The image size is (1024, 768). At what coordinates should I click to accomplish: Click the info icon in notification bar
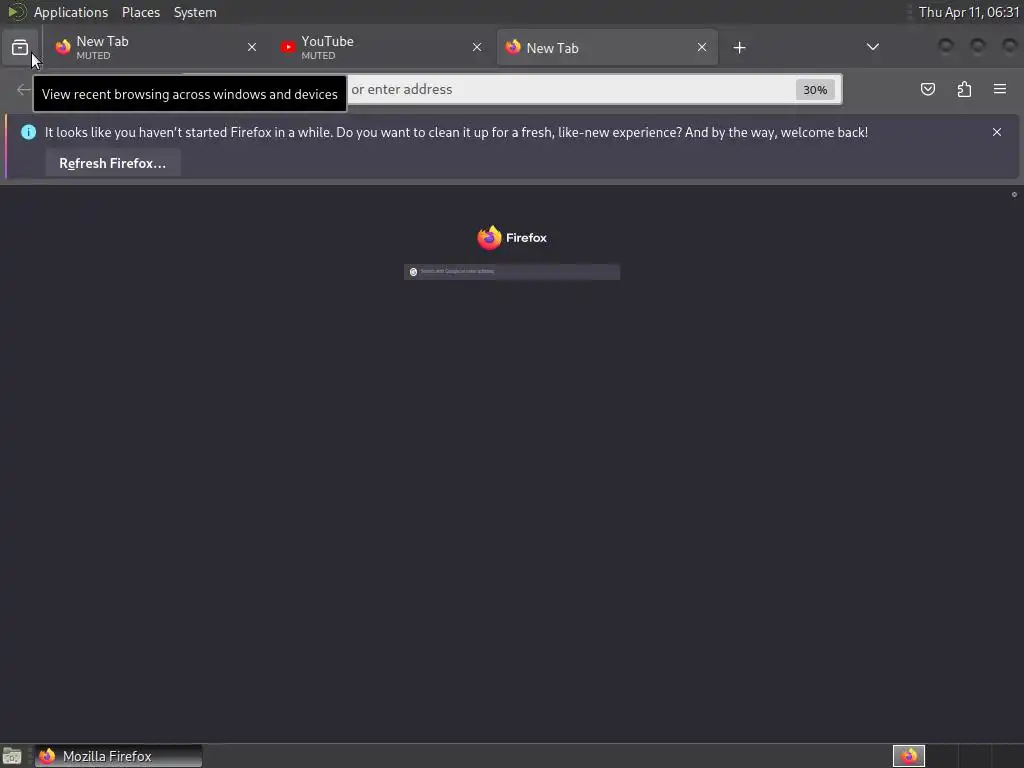28,132
